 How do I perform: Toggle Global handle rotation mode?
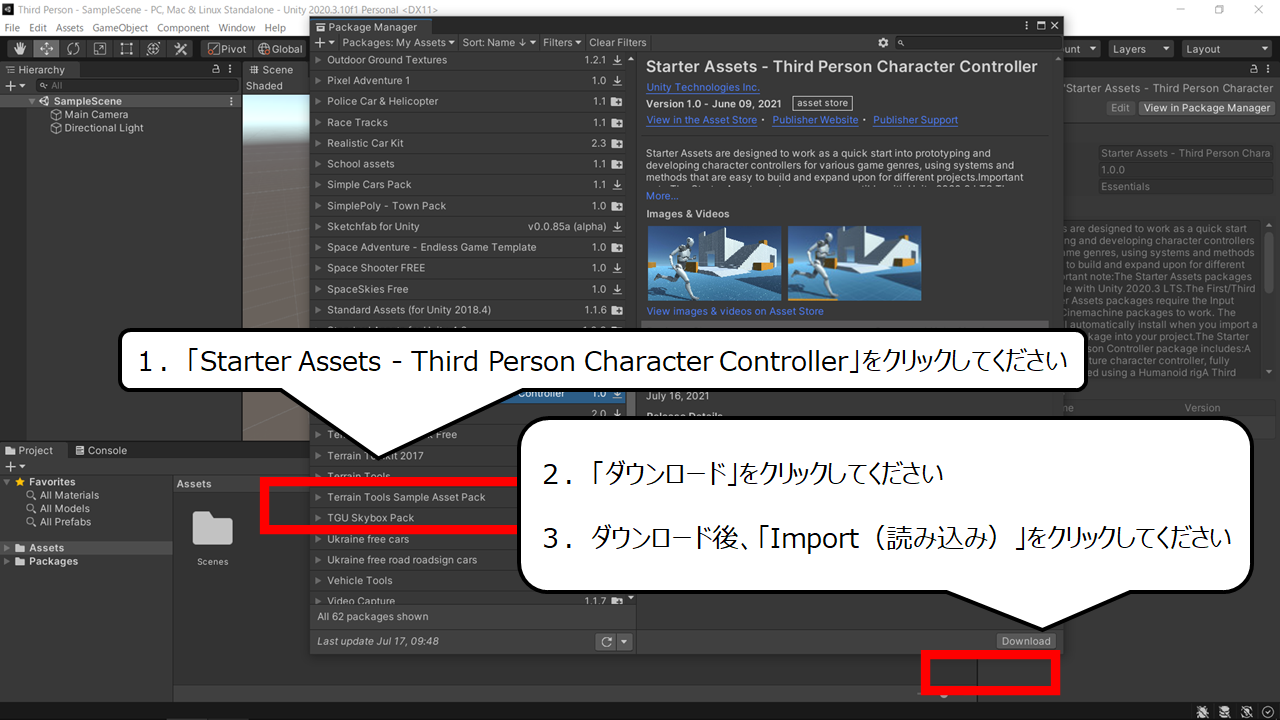coord(279,49)
